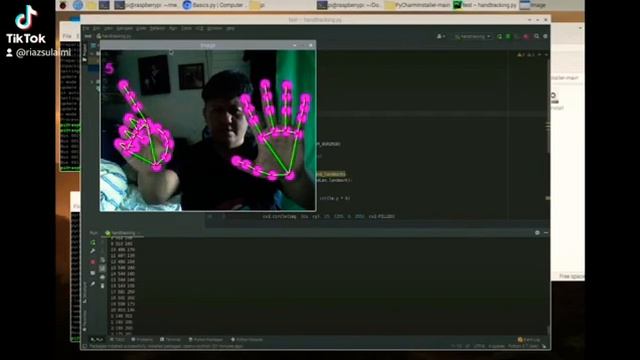Open PyCharm's Run menu
Screen dimensions: 640x360
(x=173, y=28)
